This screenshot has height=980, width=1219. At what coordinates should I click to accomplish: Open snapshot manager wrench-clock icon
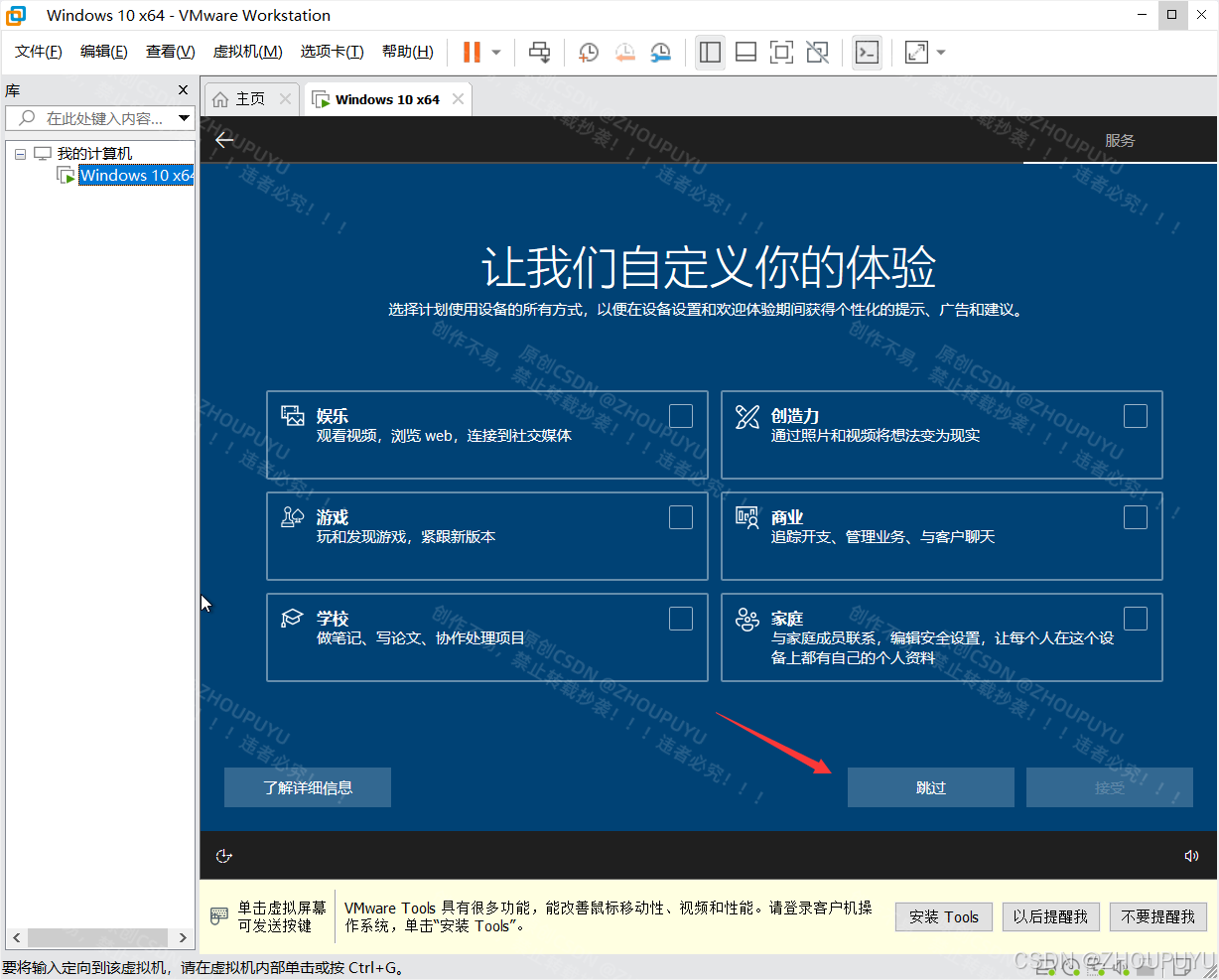[661, 52]
